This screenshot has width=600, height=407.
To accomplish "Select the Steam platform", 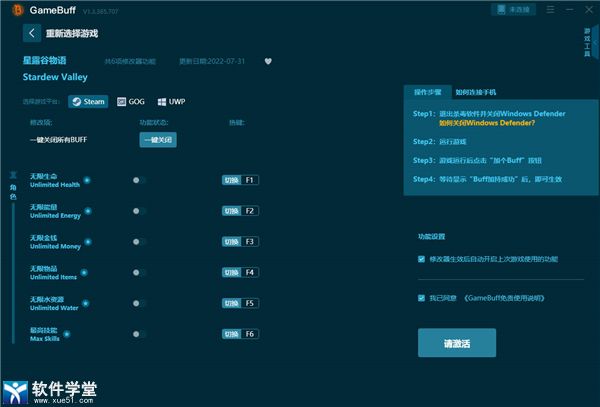I will coord(88,101).
